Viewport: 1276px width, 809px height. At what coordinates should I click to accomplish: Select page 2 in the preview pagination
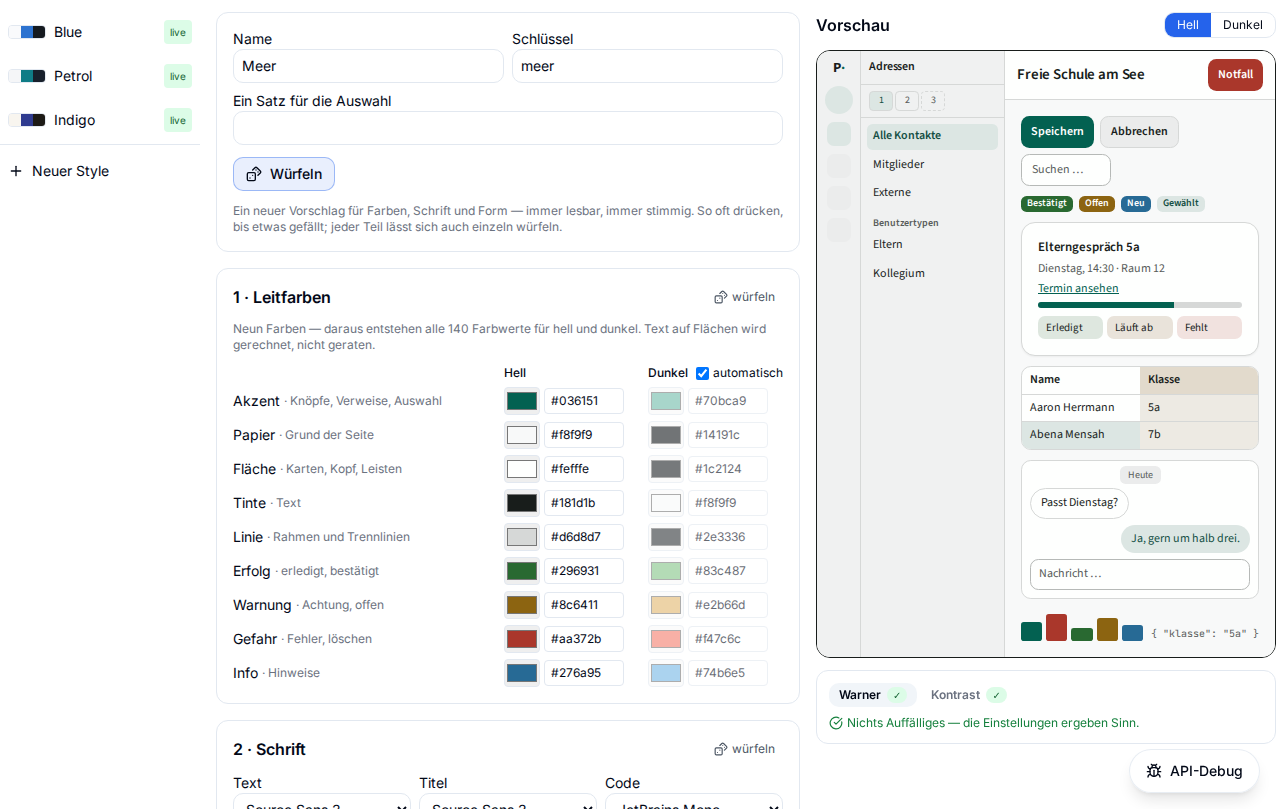(907, 100)
